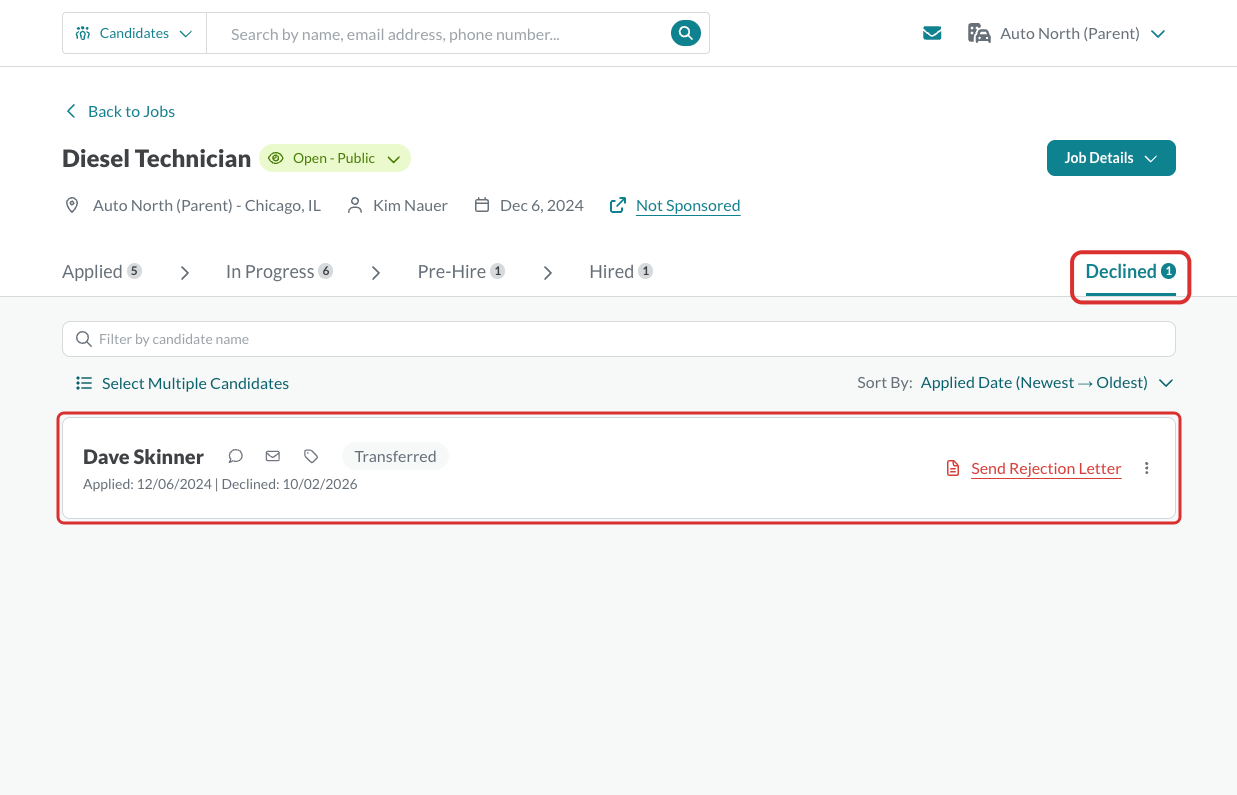This screenshot has height=795, width=1237.
Task: Click the search magnifier button
Action: pos(685,33)
